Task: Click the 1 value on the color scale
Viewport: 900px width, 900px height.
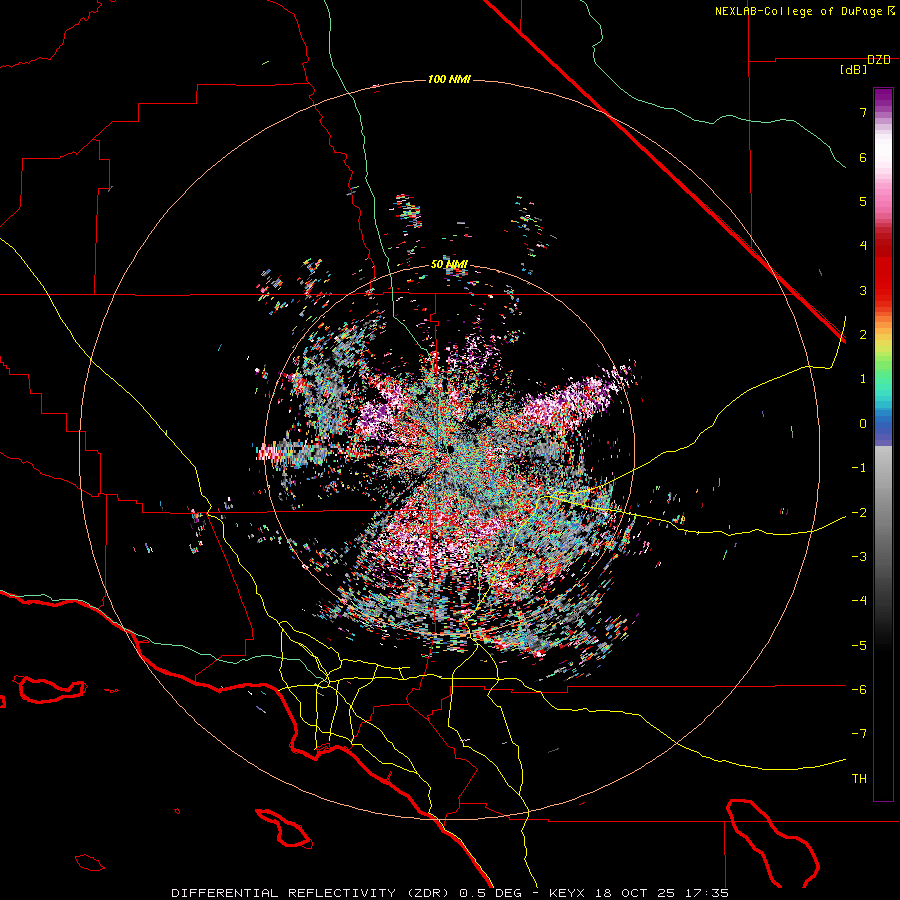Action: 863,379
